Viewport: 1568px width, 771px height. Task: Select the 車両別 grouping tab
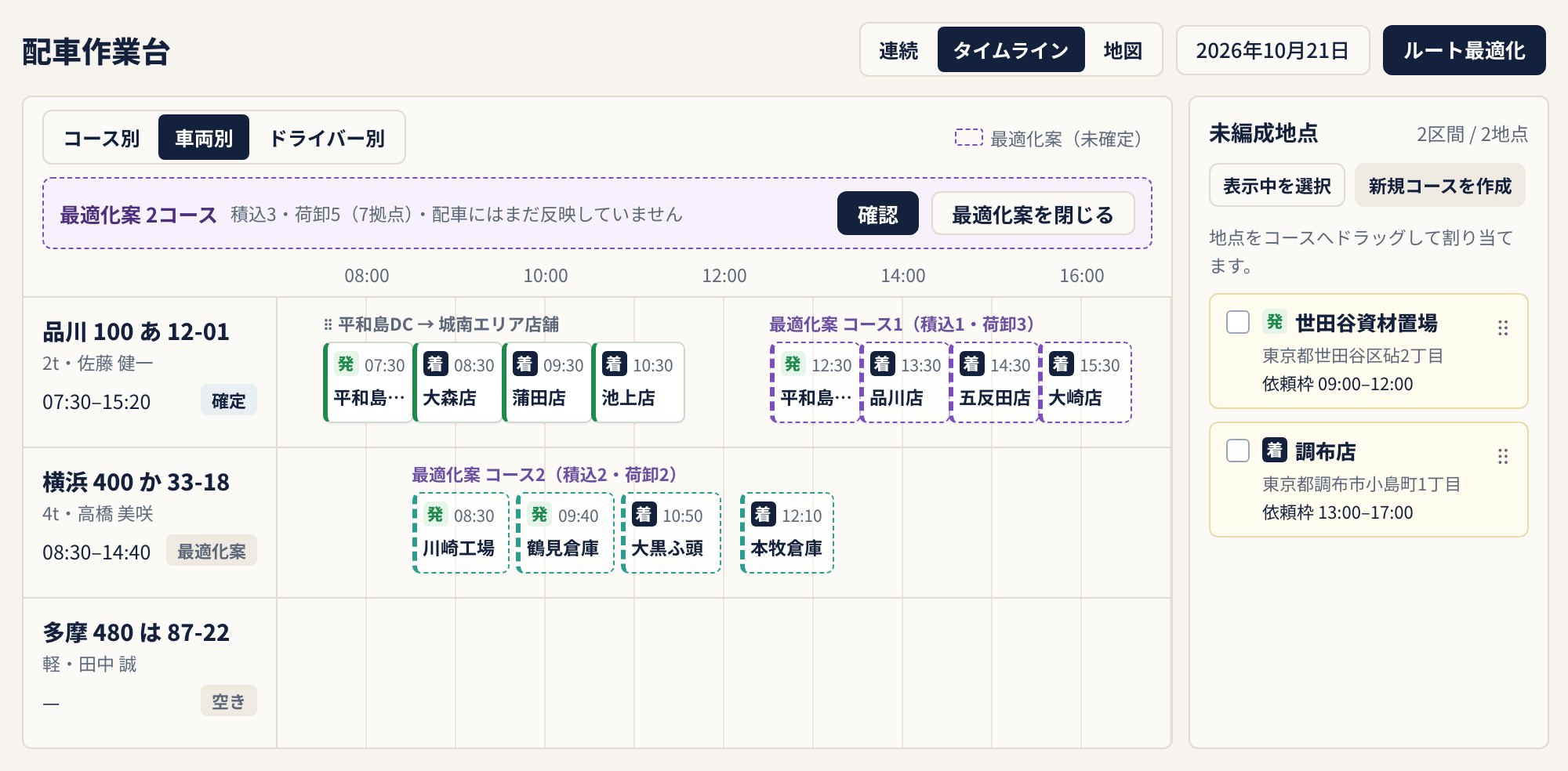(204, 138)
